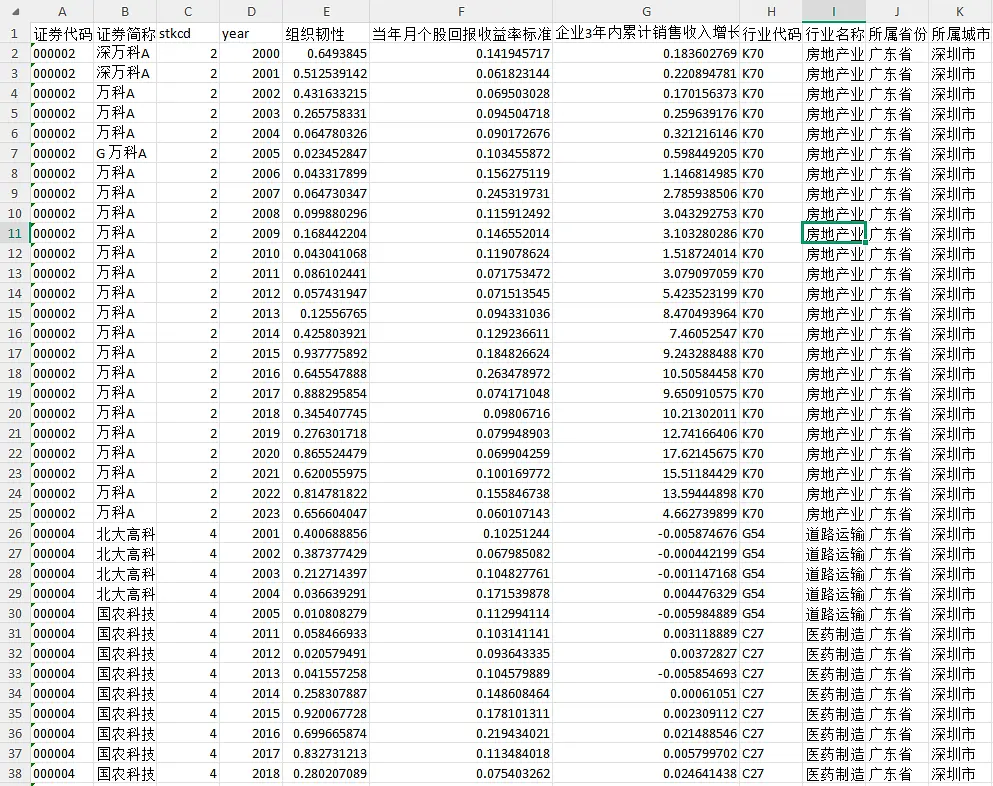
Task: Select the year 2000 cell for 000002
Action: (x=251, y=53)
